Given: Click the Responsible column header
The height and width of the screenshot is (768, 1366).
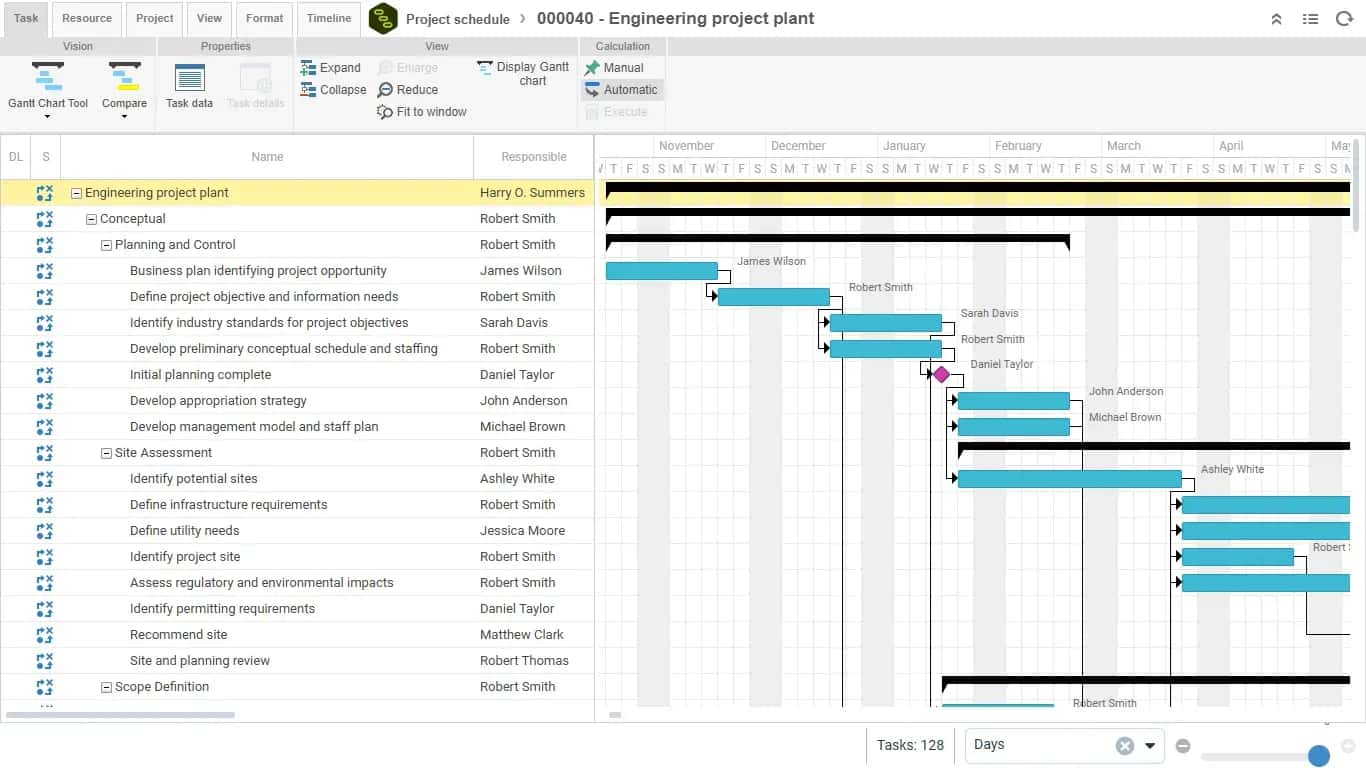Looking at the screenshot, I should coord(534,157).
